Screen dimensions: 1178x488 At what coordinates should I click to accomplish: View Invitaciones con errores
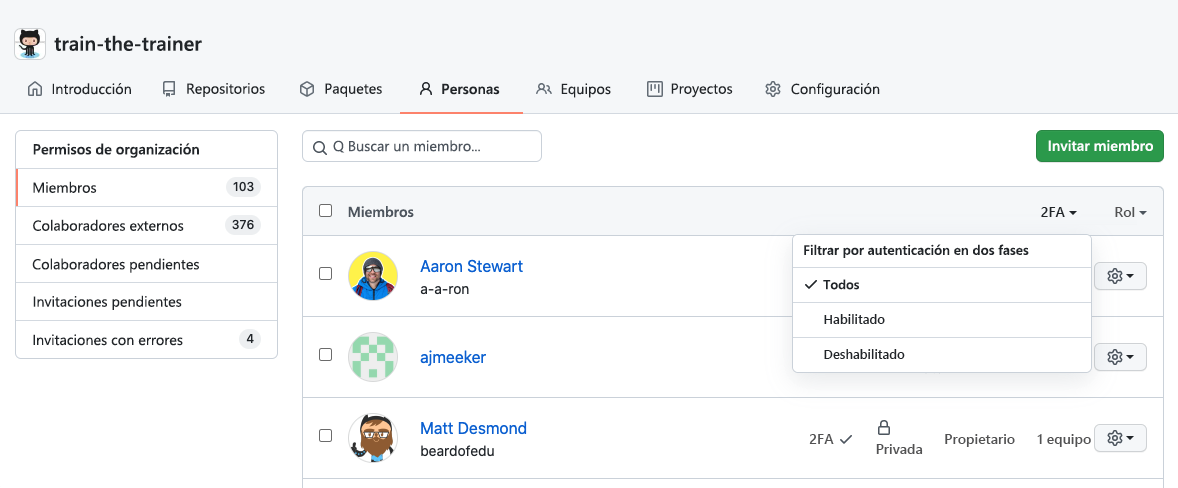(146, 340)
